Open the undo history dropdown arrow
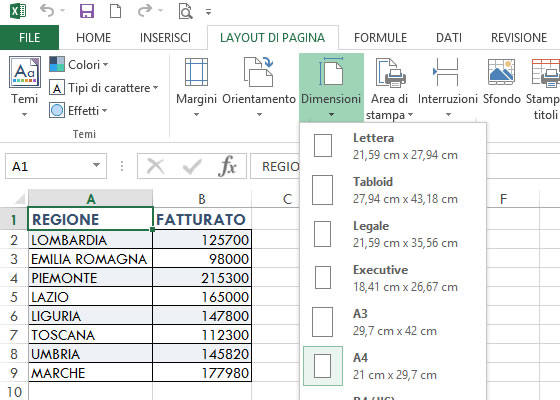Image resolution: width=560 pixels, height=400 pixels. click(x=62, y=11)
